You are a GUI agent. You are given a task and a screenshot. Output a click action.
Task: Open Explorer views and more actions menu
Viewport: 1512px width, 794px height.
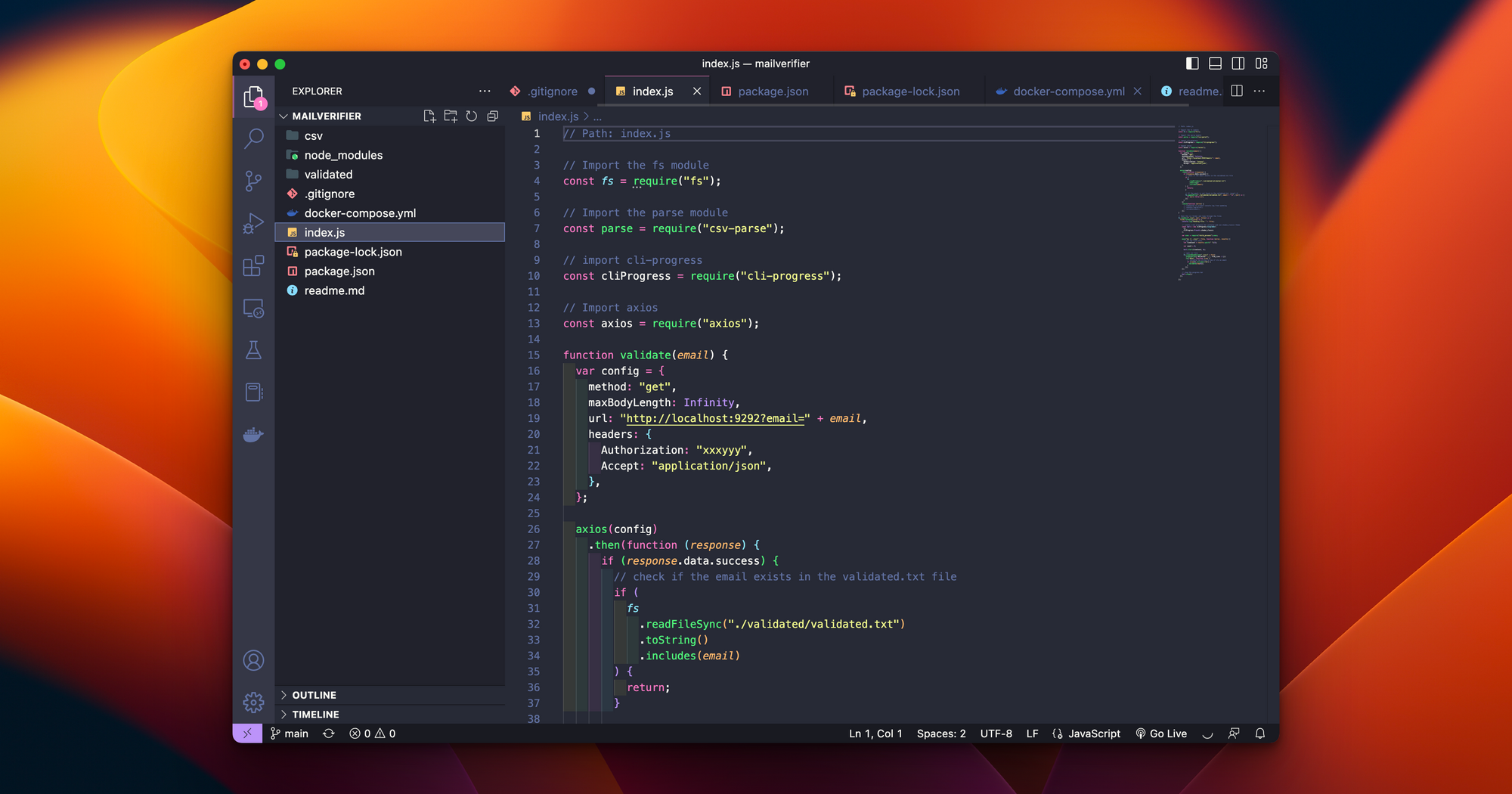pyautogui.click(x=485, y=91)
